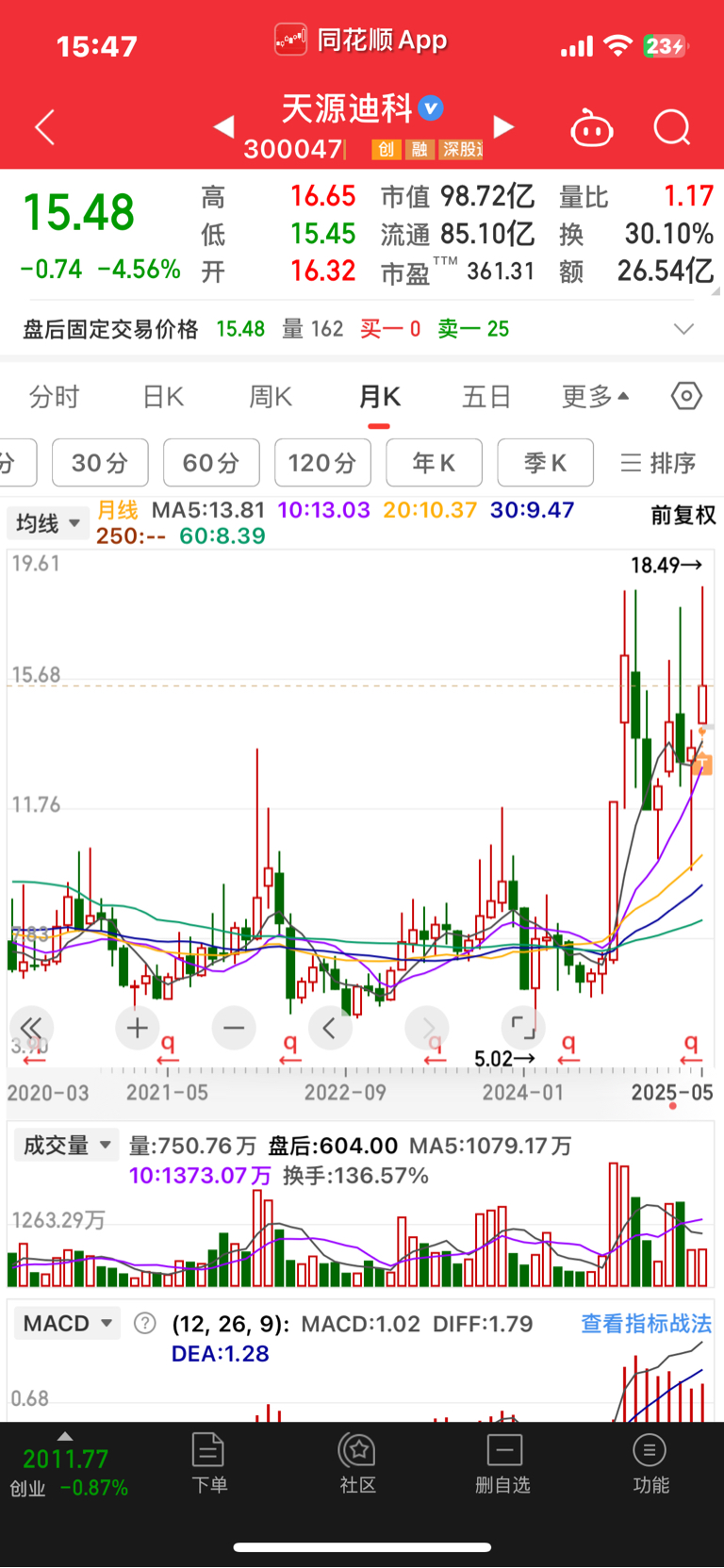This screenshot has height=1568, width=724.
Task: Open the 成交量 indicator dropdown
Action: [67, 1145]
